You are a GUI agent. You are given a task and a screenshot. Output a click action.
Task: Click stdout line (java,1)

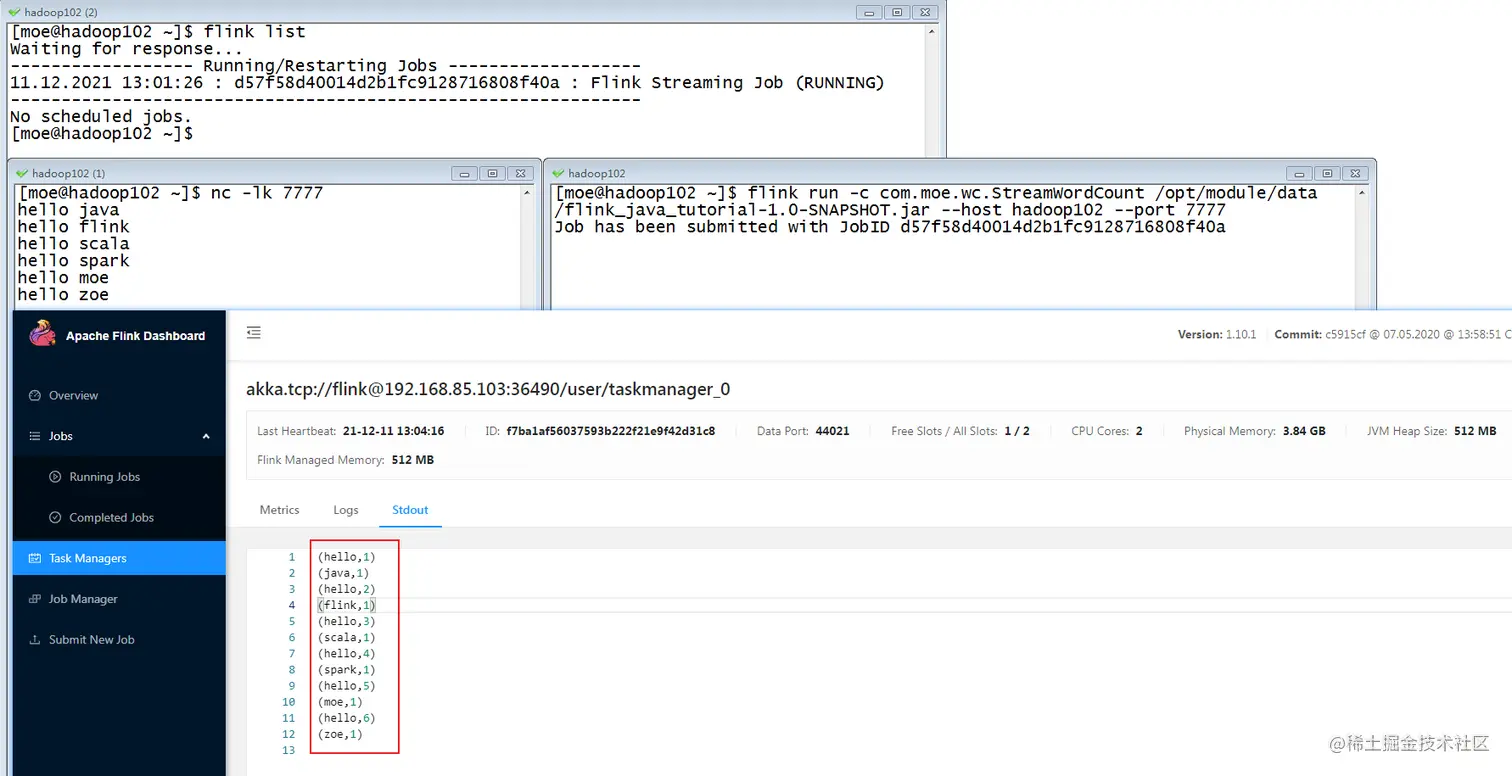pos(343,573)
